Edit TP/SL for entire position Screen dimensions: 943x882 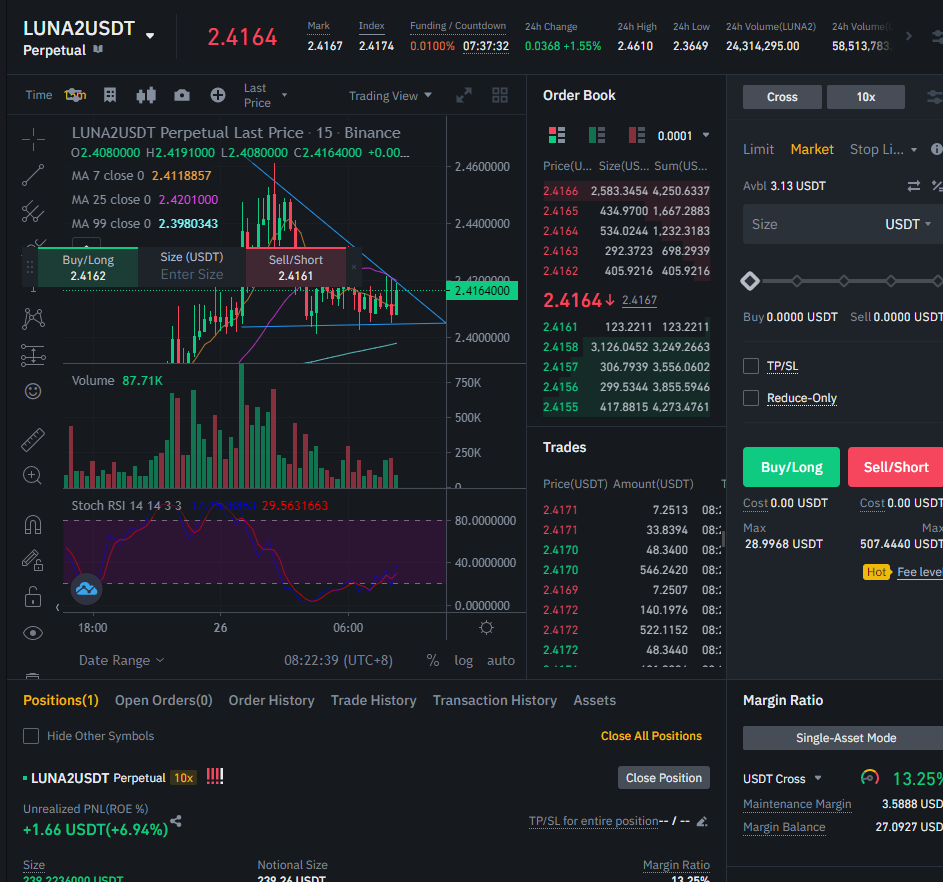pyautogui.click(x=702, y=821)
